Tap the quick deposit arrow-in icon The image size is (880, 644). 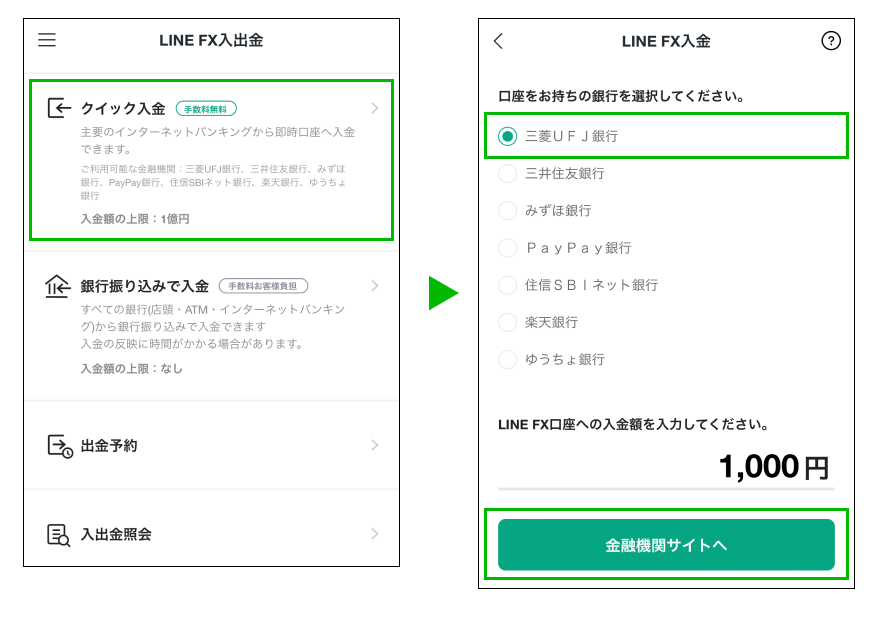point(59,108)
